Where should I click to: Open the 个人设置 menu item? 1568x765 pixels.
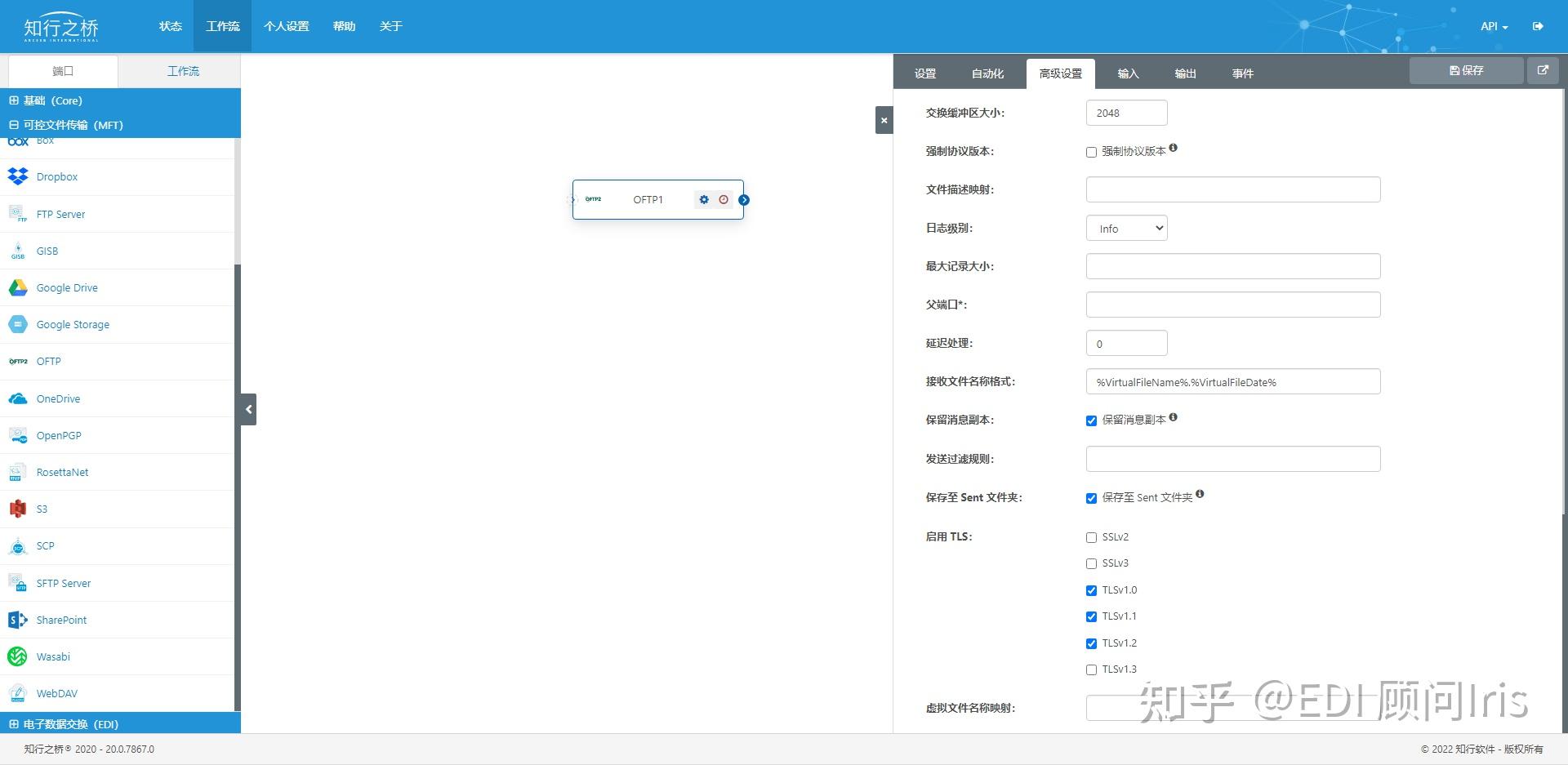[x=287, y=26]
